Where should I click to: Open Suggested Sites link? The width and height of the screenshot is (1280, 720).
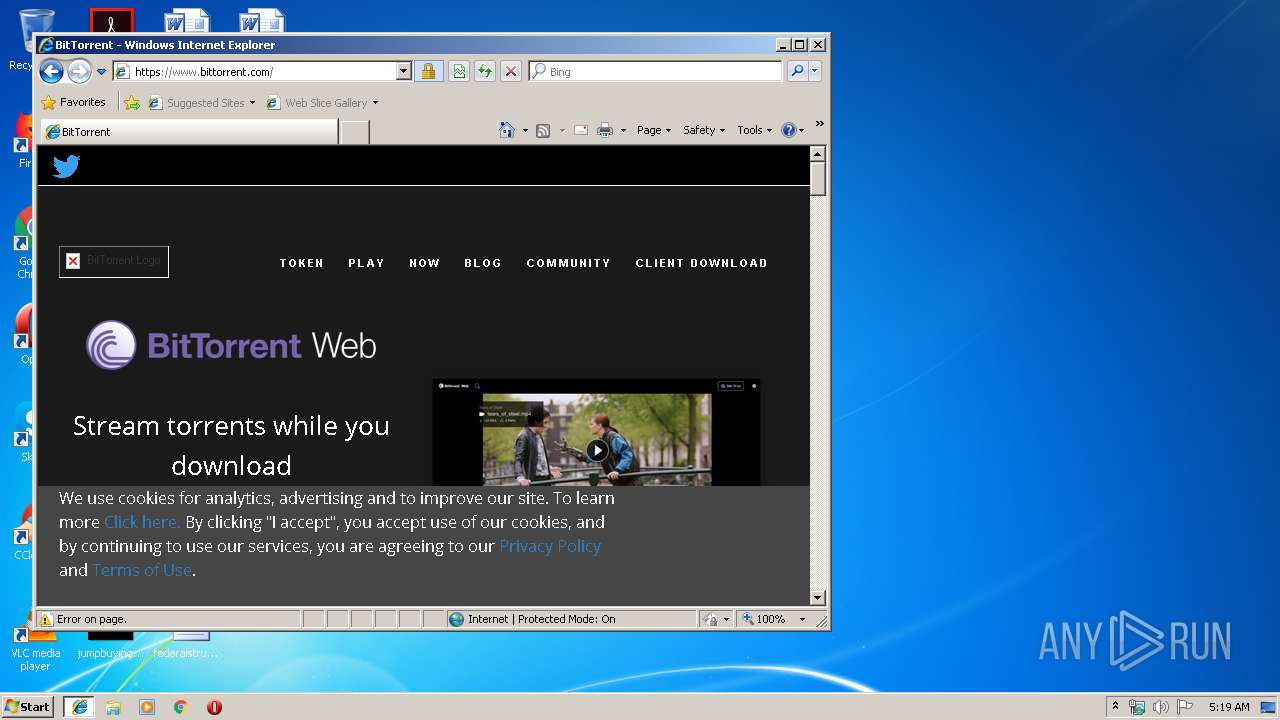pos(202,103)
